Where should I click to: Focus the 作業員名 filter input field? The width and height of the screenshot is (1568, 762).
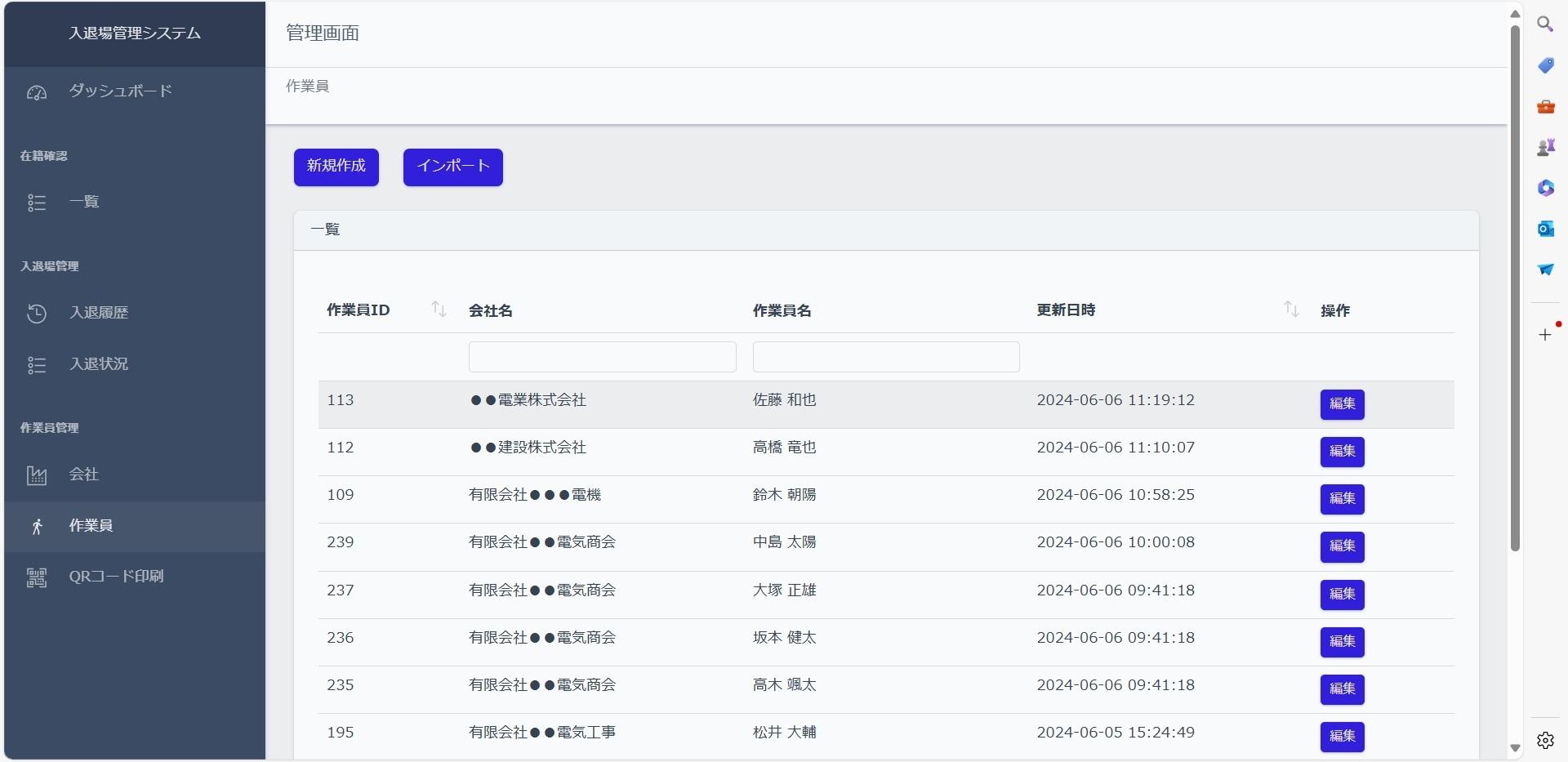pos(886,357)
